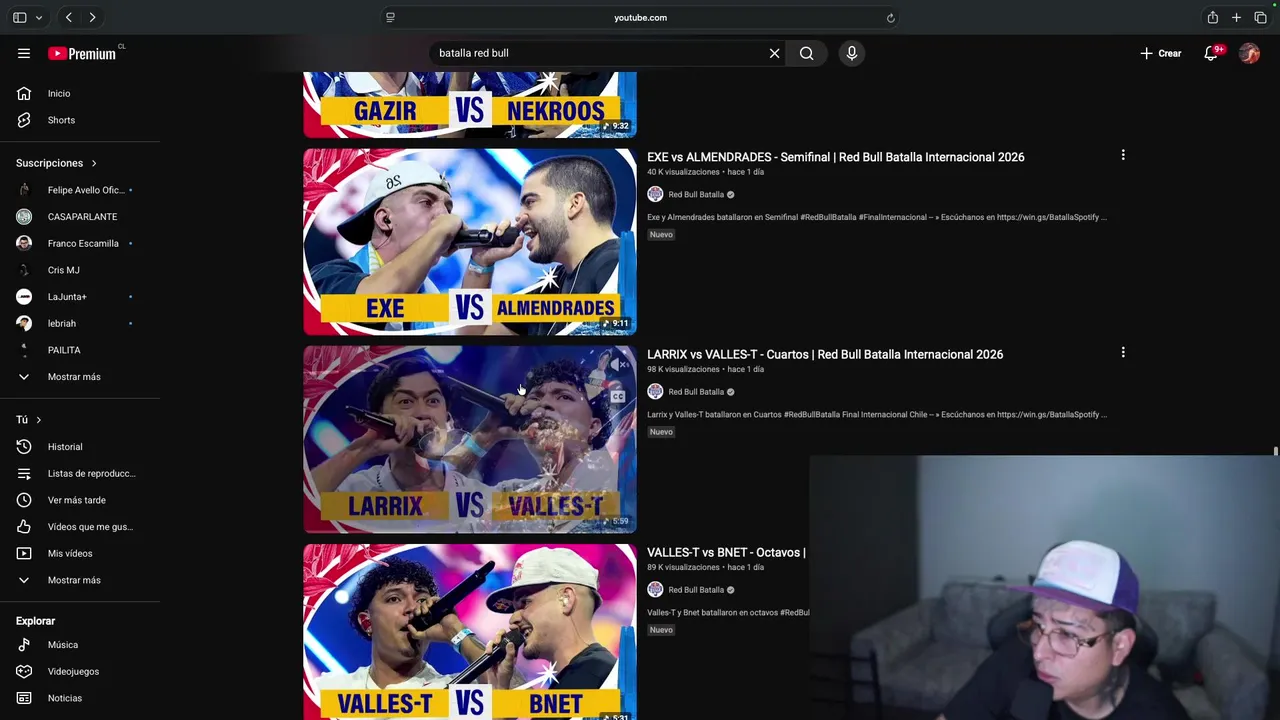Open more options for EXE vs ALMENDRADES
1280x720 pixels.
click(x=1123, y=155)
